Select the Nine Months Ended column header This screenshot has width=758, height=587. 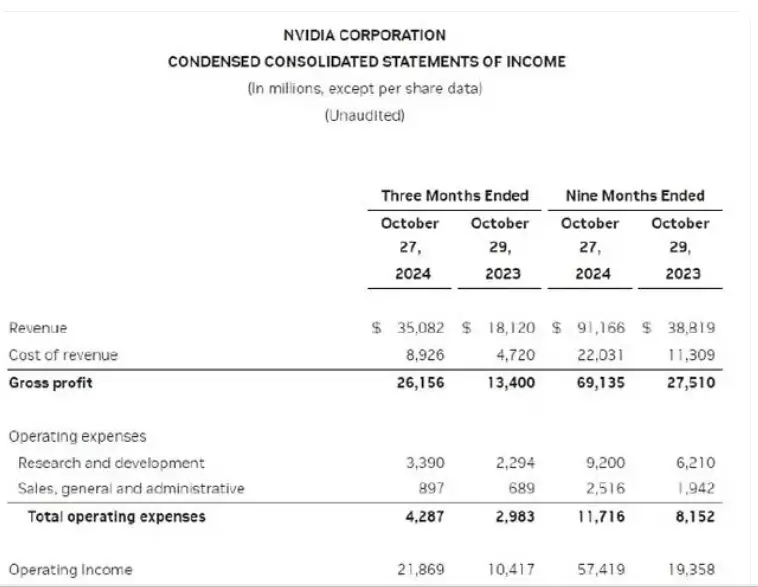tap(635, 196)
